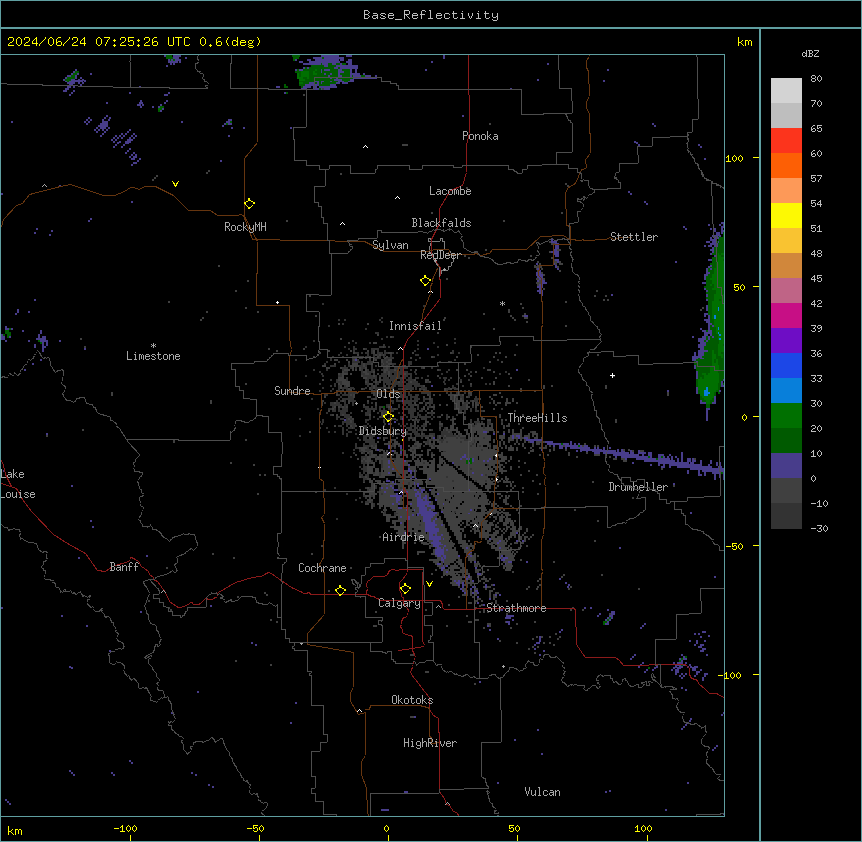Click the purple radar streak near Drumheller

click(x=616, y=452)
